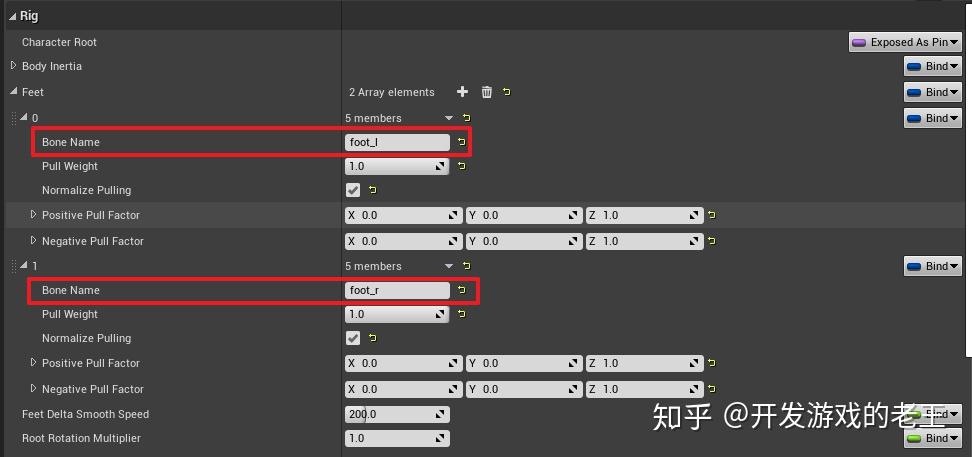The width and height of the screenshot is (972, 457).
Task: Open the 5 members dropdown for element 0
Action: (x=449, y=118)
